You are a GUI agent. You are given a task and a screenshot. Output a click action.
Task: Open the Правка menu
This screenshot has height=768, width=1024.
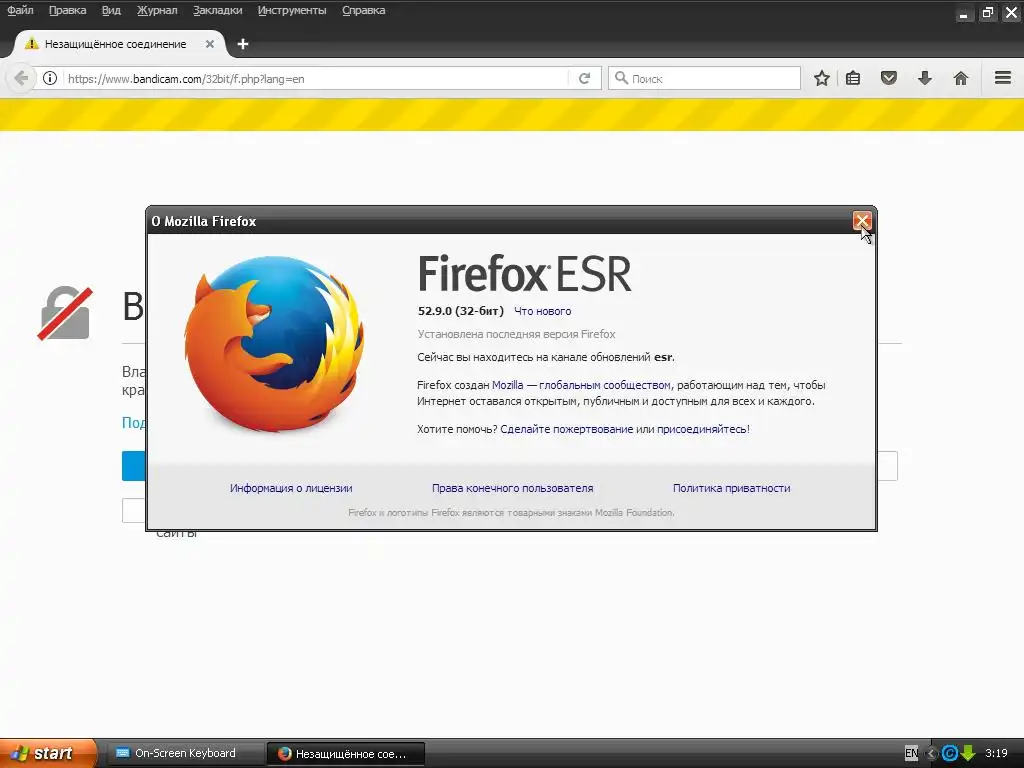coord(67,10)
